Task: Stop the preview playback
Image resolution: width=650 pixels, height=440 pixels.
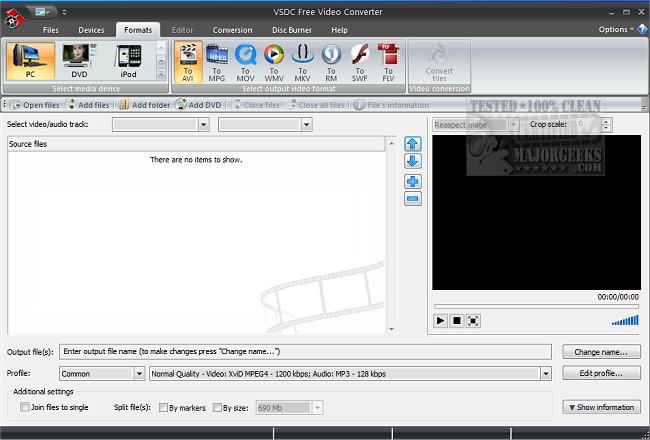Action: tap(456, 321)
